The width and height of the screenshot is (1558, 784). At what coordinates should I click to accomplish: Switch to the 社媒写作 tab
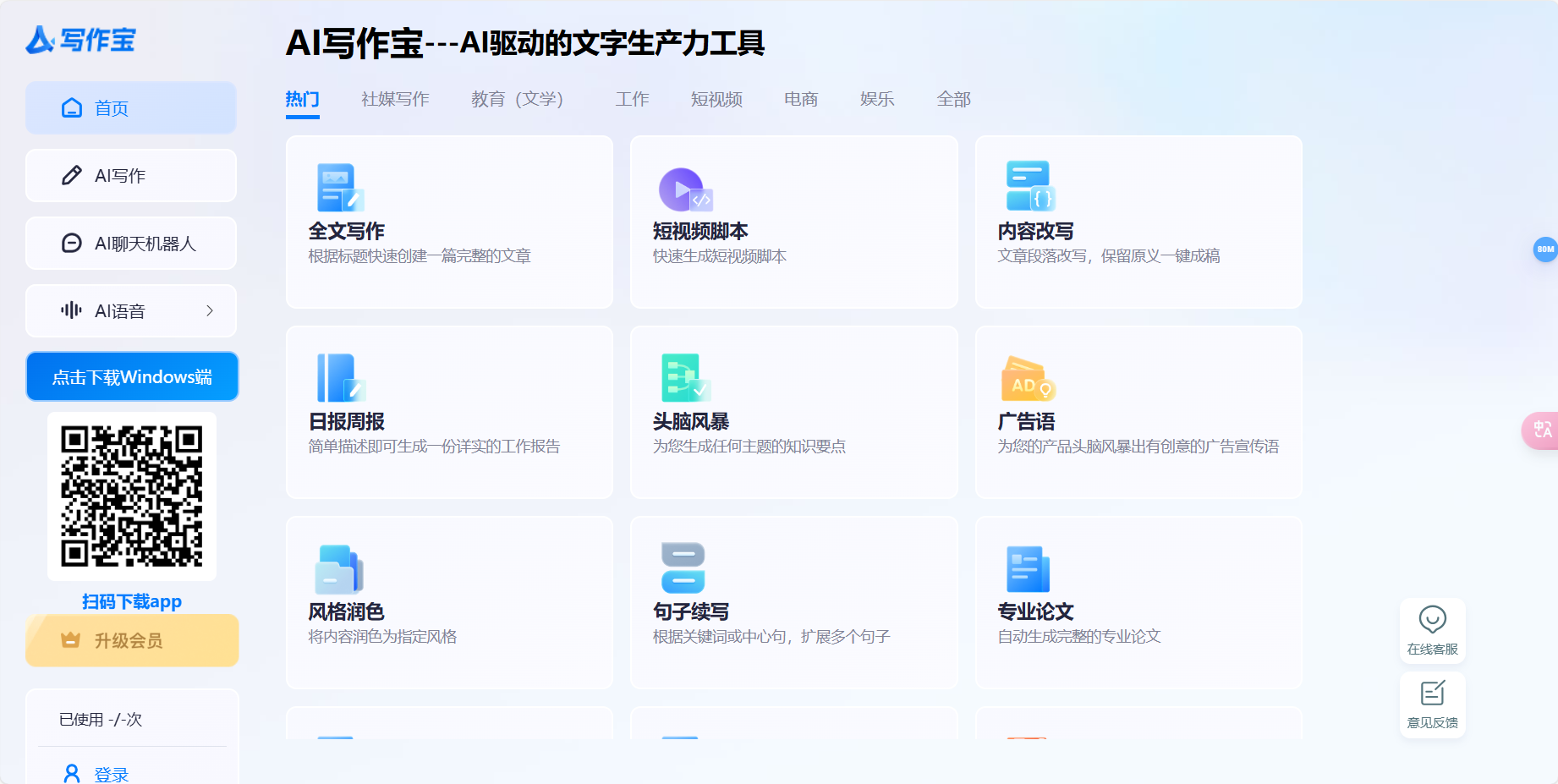point(394,99)
